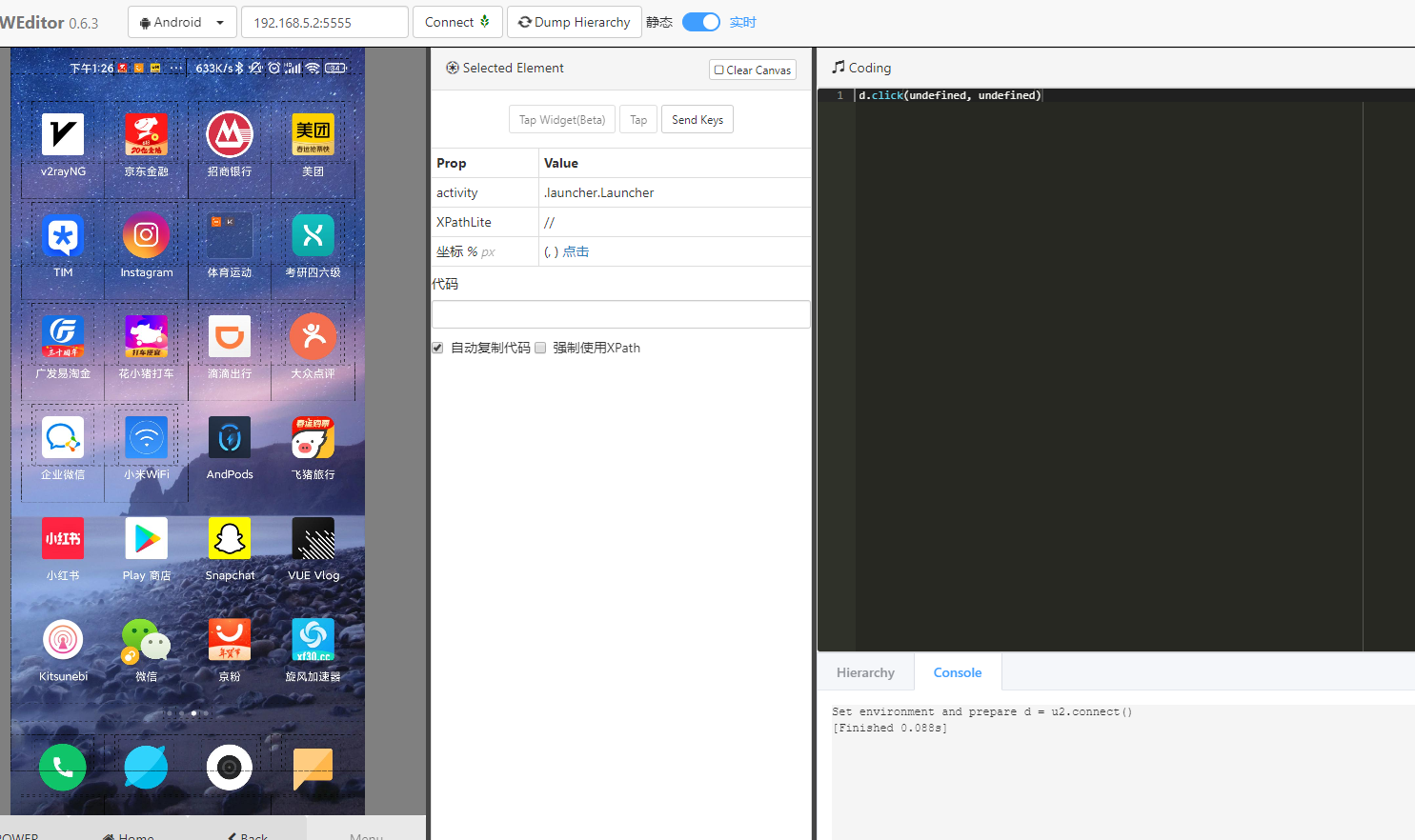Tap the 京东金融 app icon

click(146, 134)
